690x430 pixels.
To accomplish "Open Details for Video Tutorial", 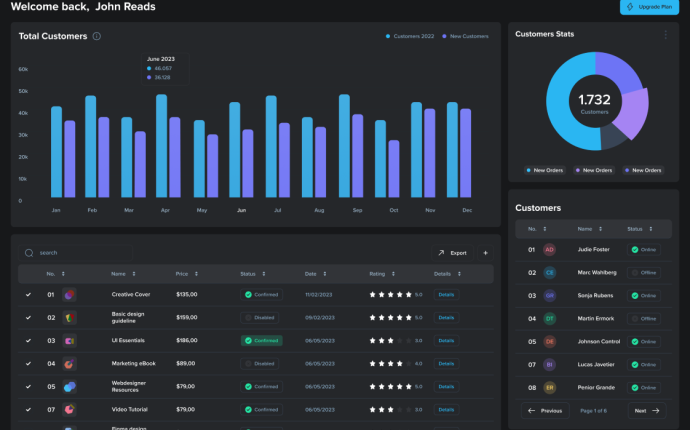I will point(446,409).
